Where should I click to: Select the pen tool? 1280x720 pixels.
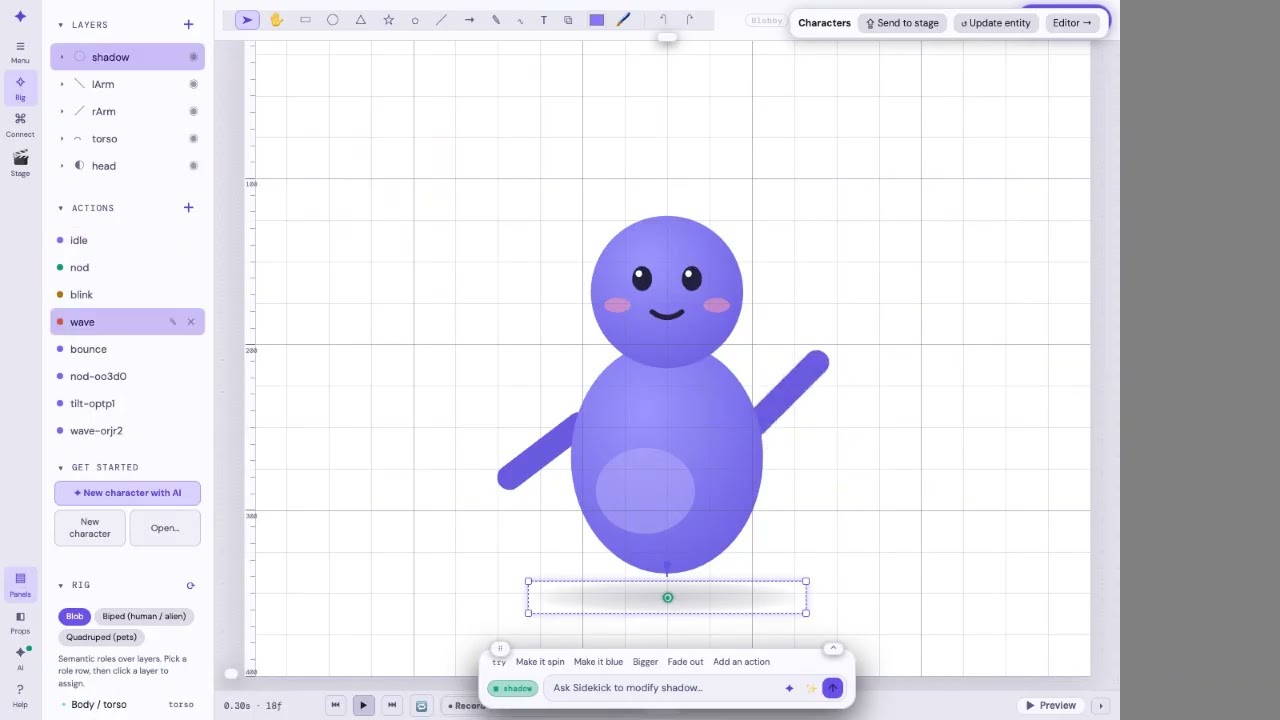(x=496, y=20)
